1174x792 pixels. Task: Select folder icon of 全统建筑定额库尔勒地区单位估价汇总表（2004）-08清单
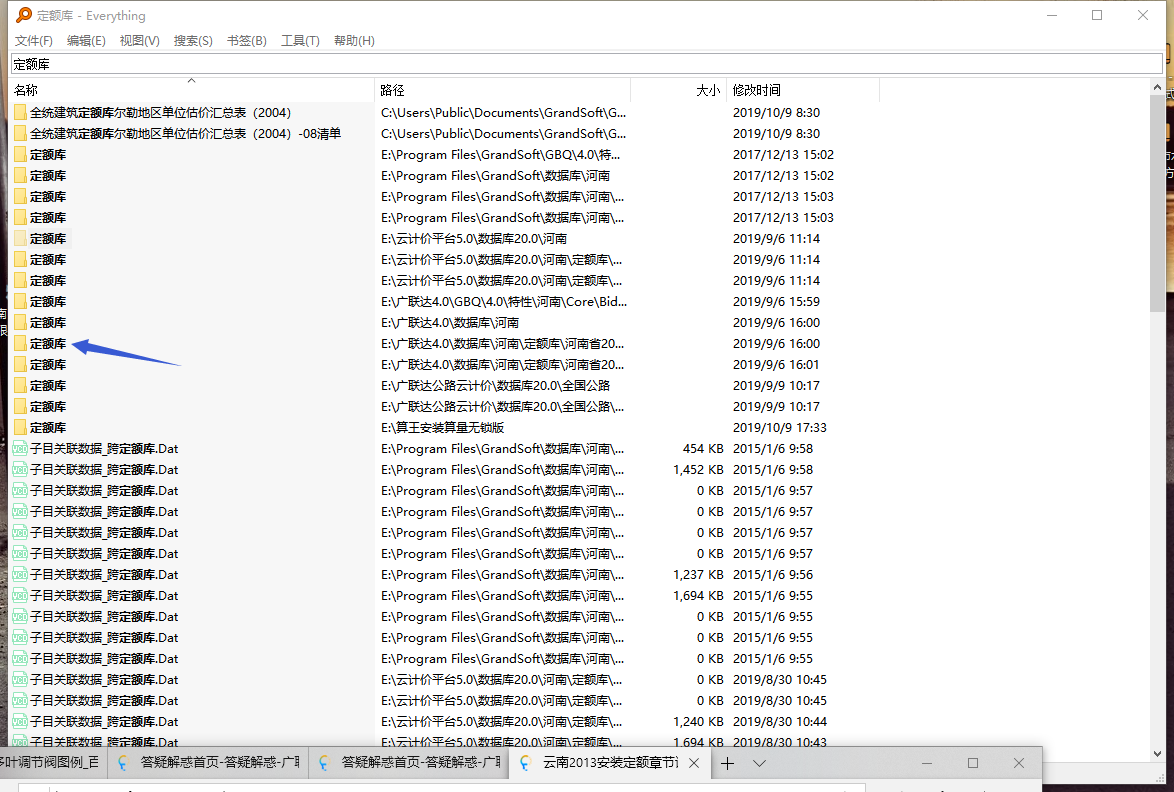point(20,133)
